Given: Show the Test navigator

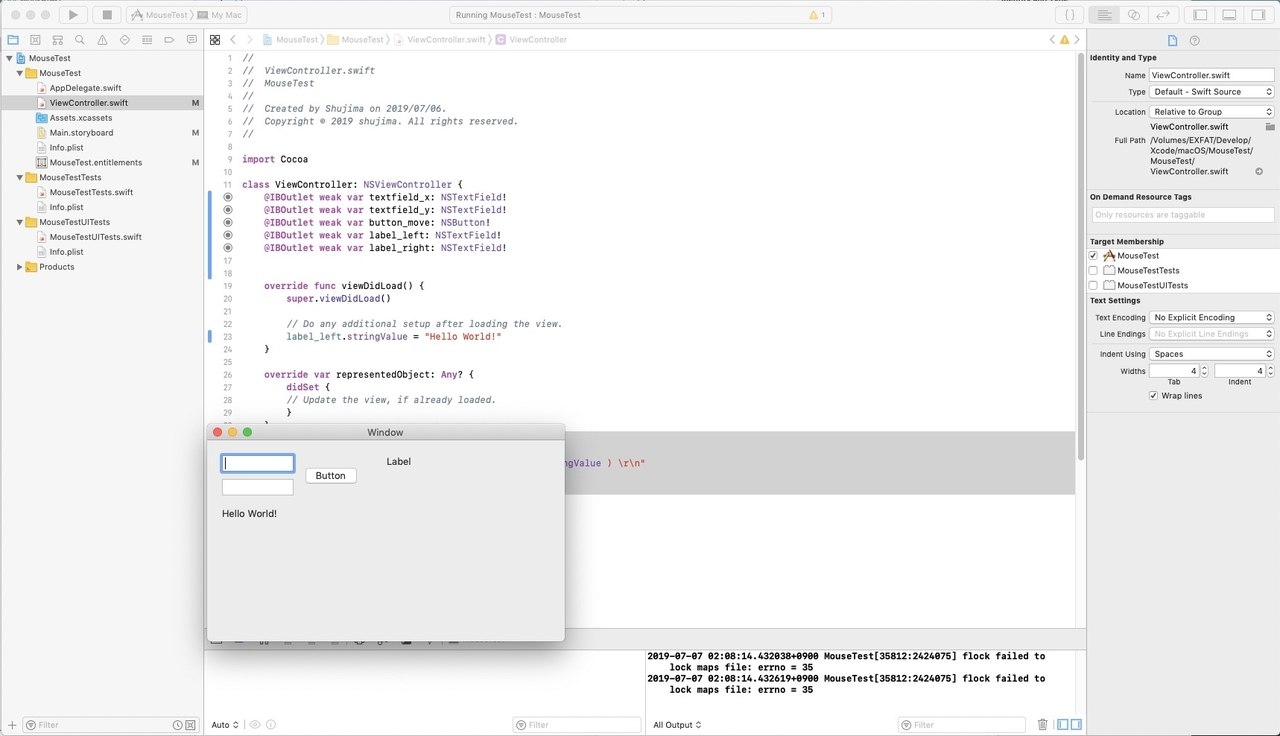Looking at the screenshot, I should coord(124,40).
